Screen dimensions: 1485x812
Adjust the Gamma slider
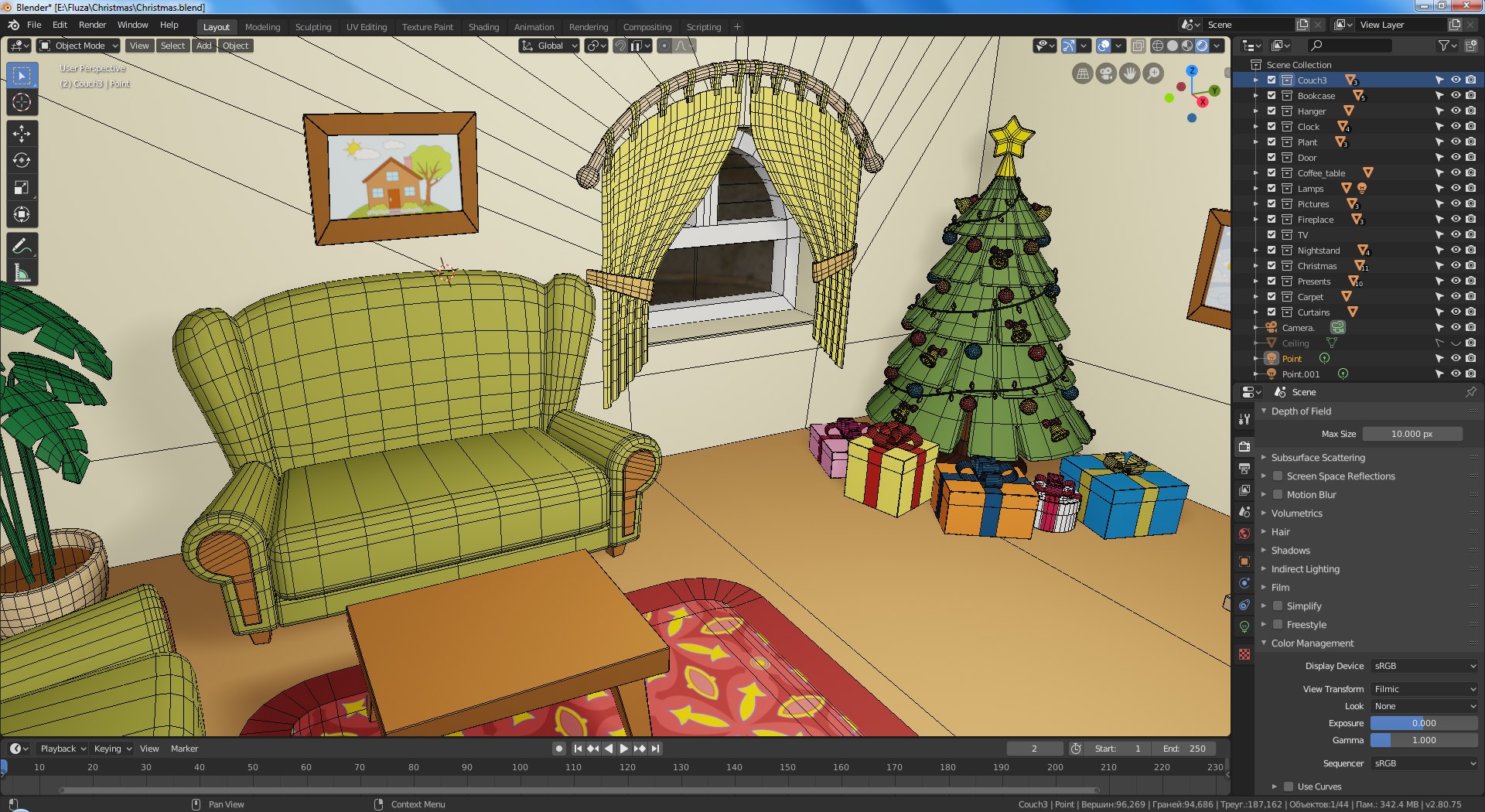pyautogui.click(x=1424, y=740)
